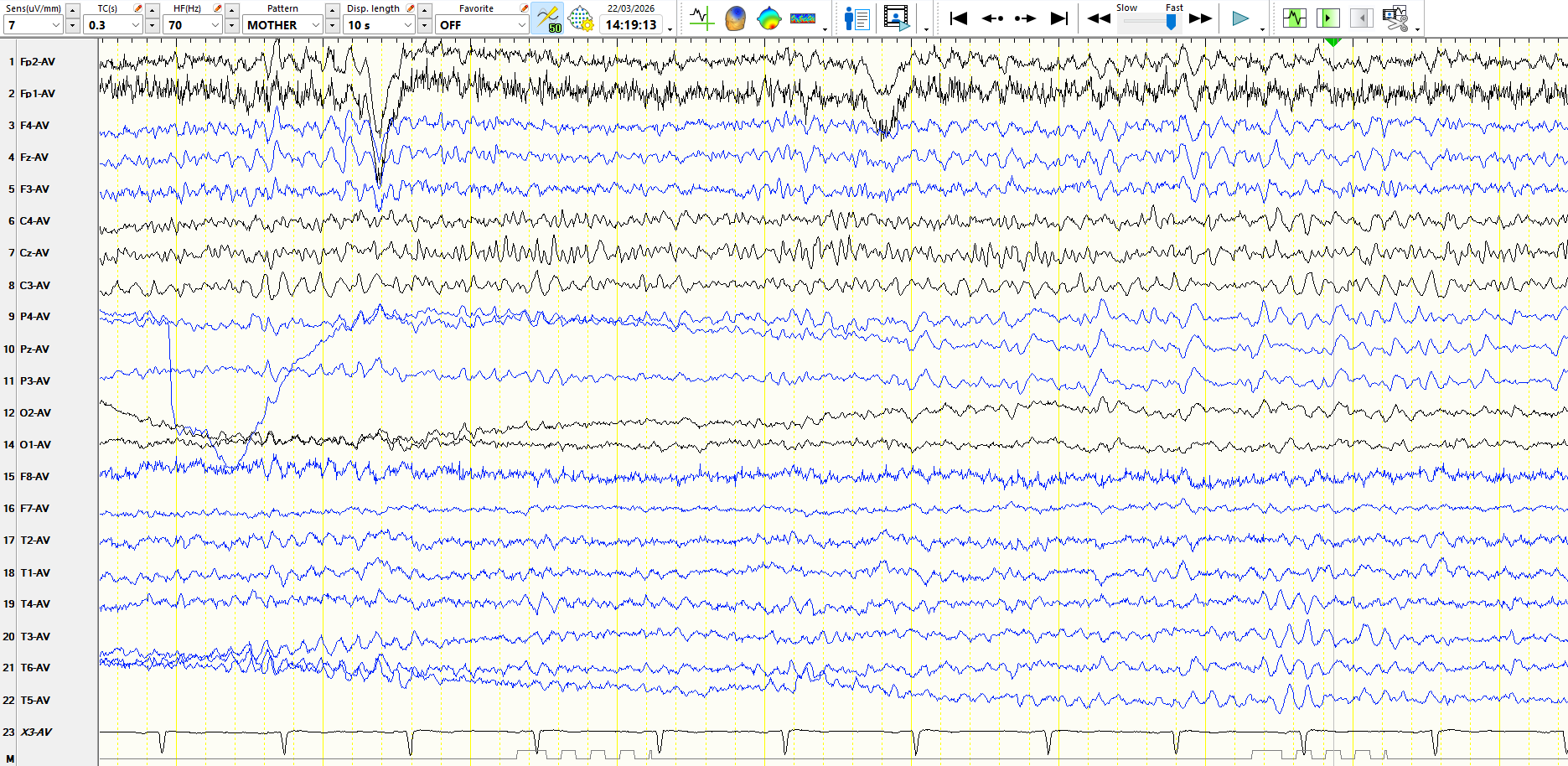This screenshot has height=766, width=1568.
Task: Start playback with the blue play button
Action: tap(1240, 18)
